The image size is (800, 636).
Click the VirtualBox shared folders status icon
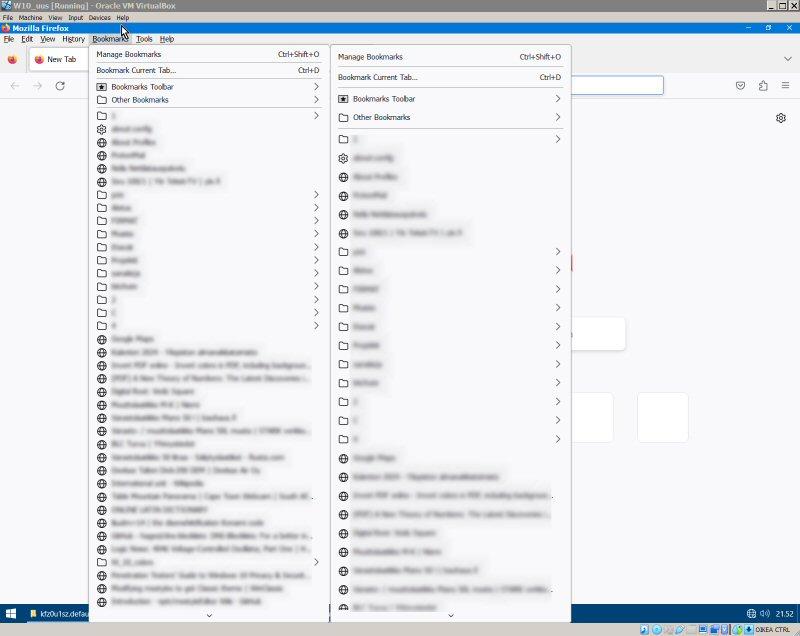pyautogui.click(x=691, y=630)
